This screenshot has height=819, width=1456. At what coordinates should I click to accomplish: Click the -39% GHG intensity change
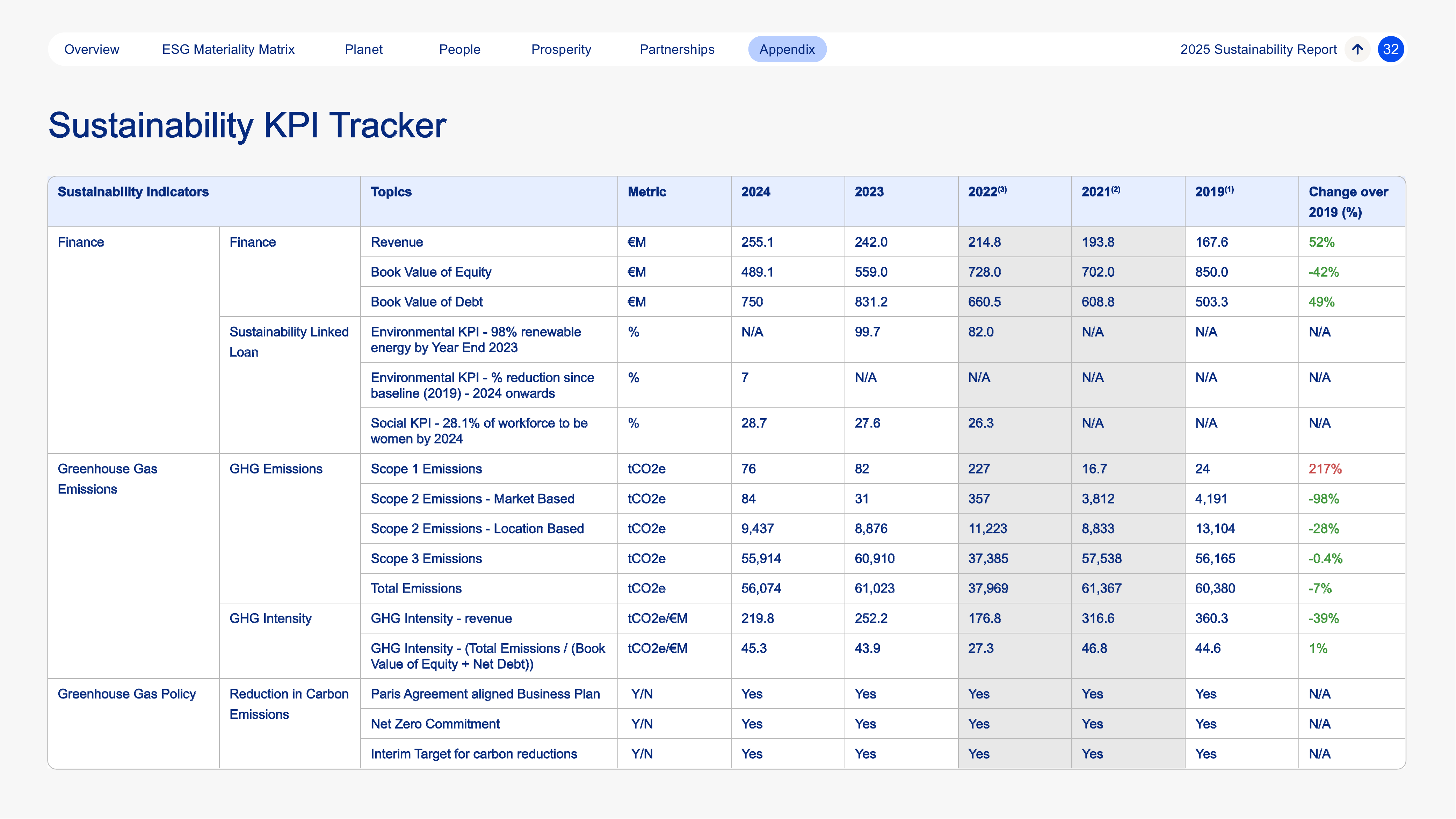click(1324, 618)
